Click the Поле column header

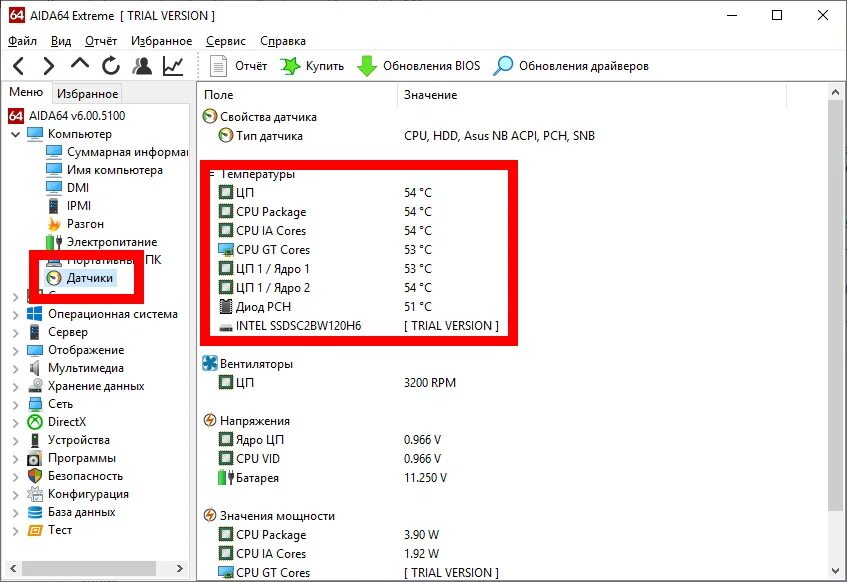298,95
